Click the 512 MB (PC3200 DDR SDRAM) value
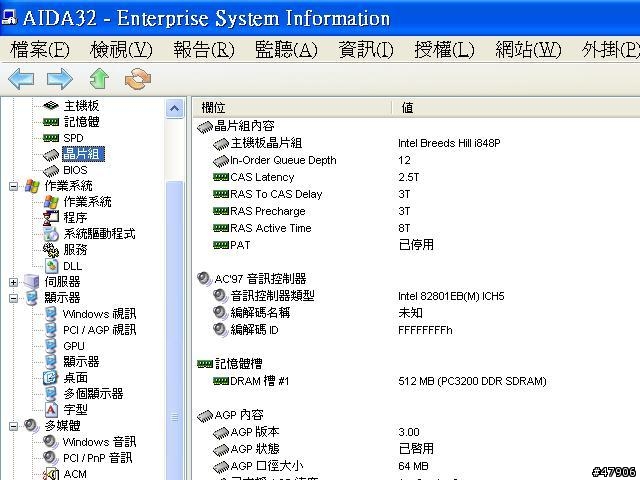 coord(472,381)
